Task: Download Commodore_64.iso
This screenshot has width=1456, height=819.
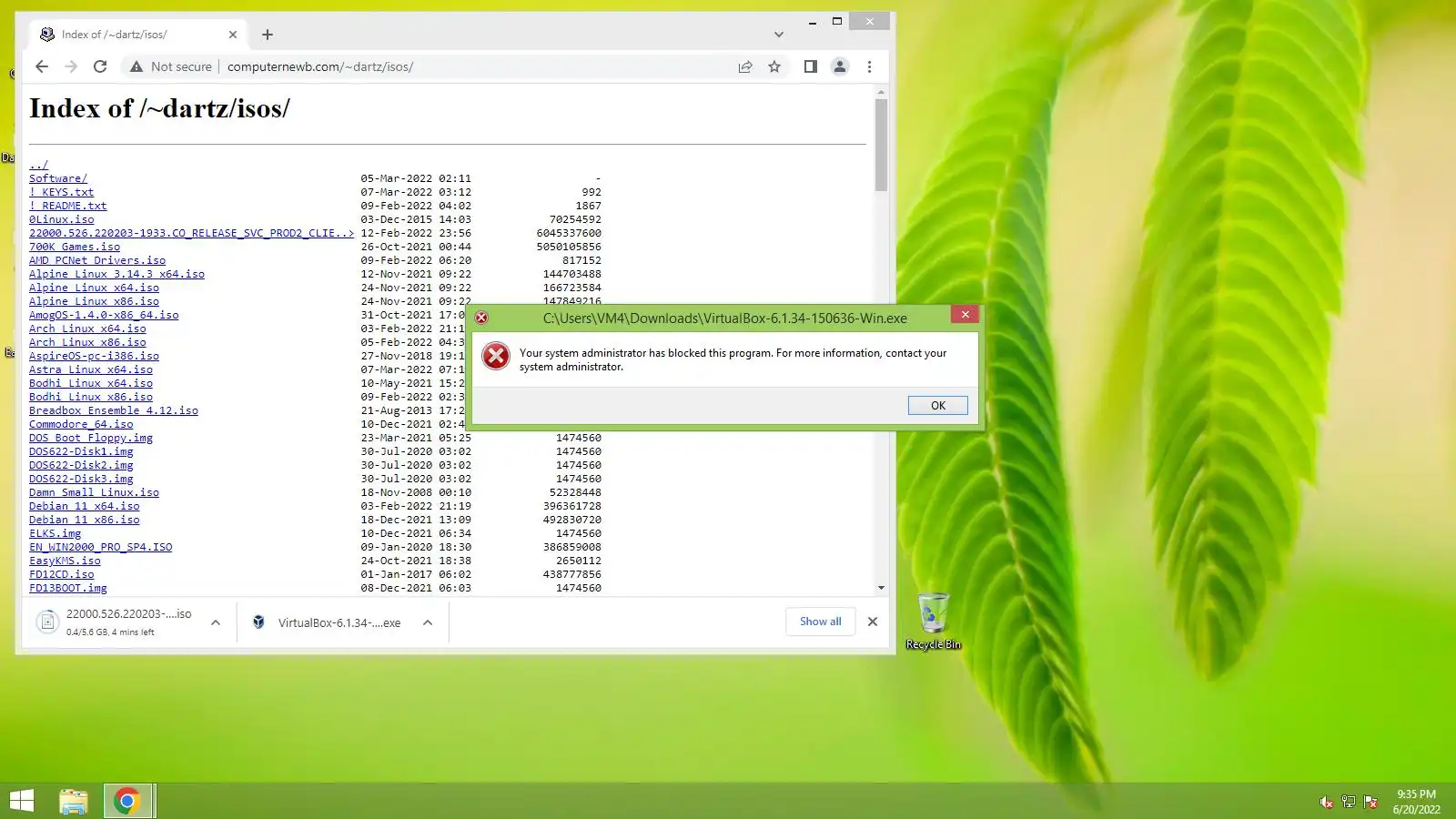Action: click(x=81, y=424)
